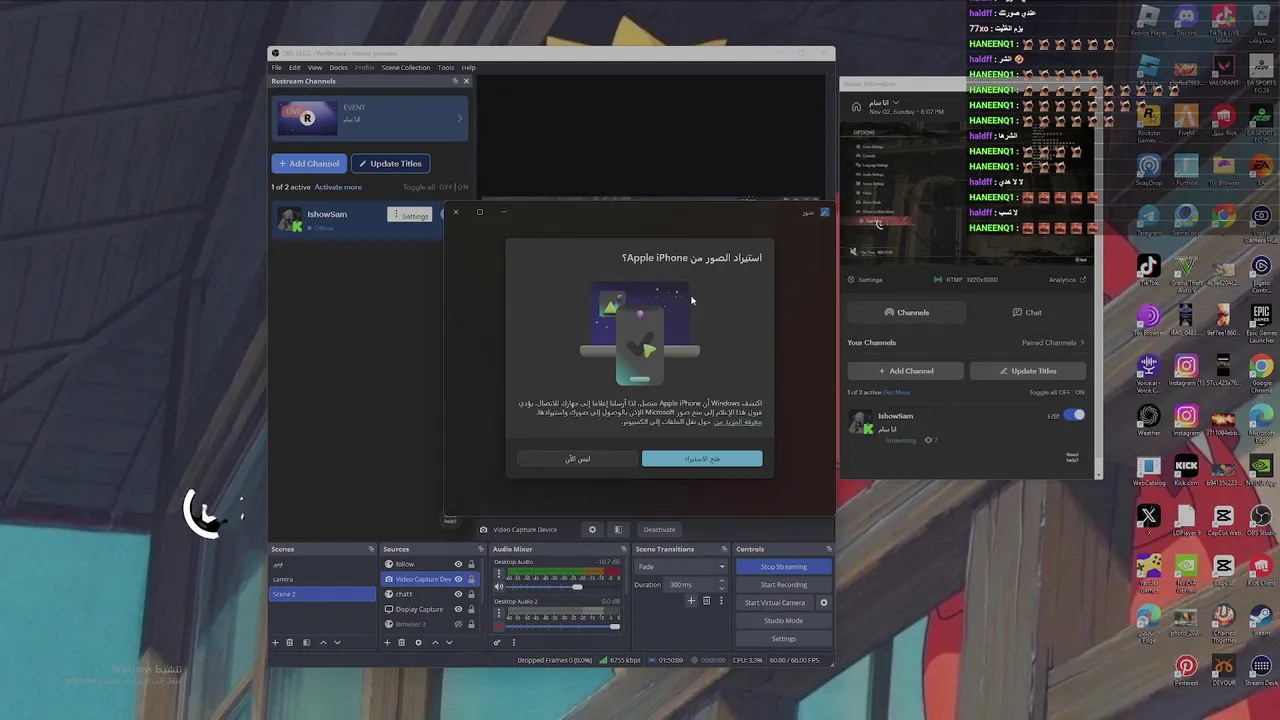Open filters icon next to Deactivate button
This screenshot has height=720, width=1280.
[618, 529]
